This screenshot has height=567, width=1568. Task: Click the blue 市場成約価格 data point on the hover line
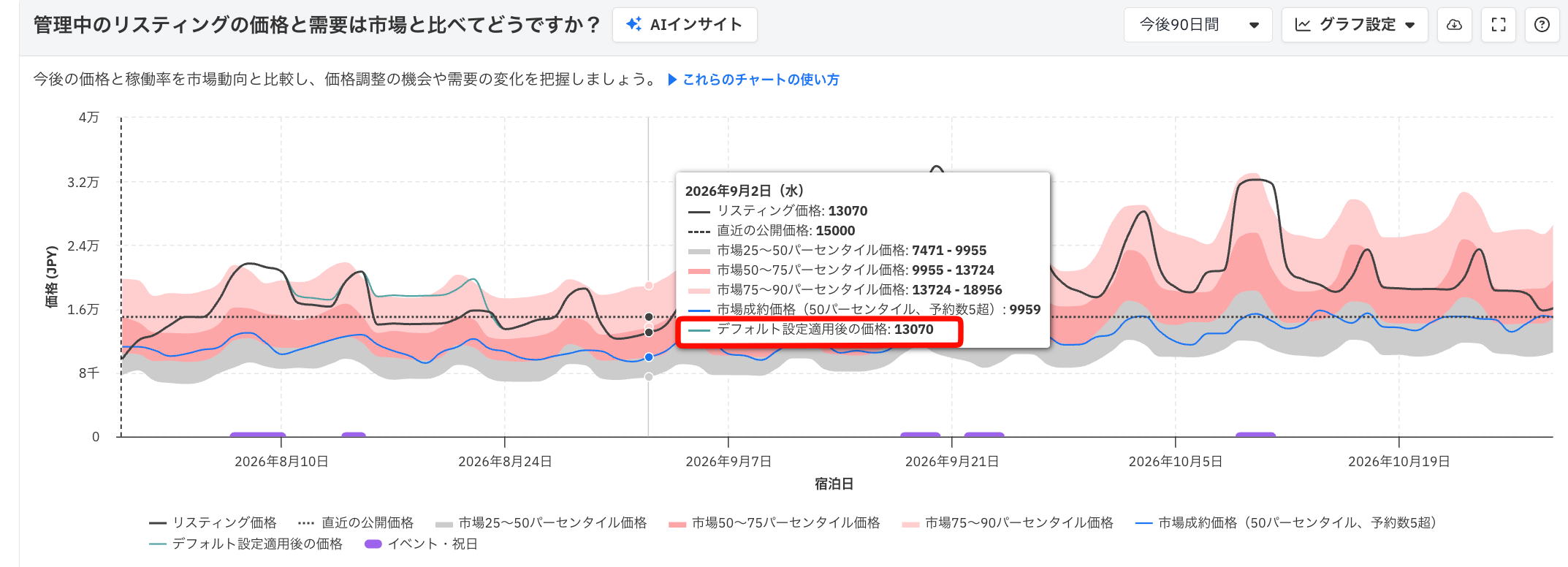649,357
